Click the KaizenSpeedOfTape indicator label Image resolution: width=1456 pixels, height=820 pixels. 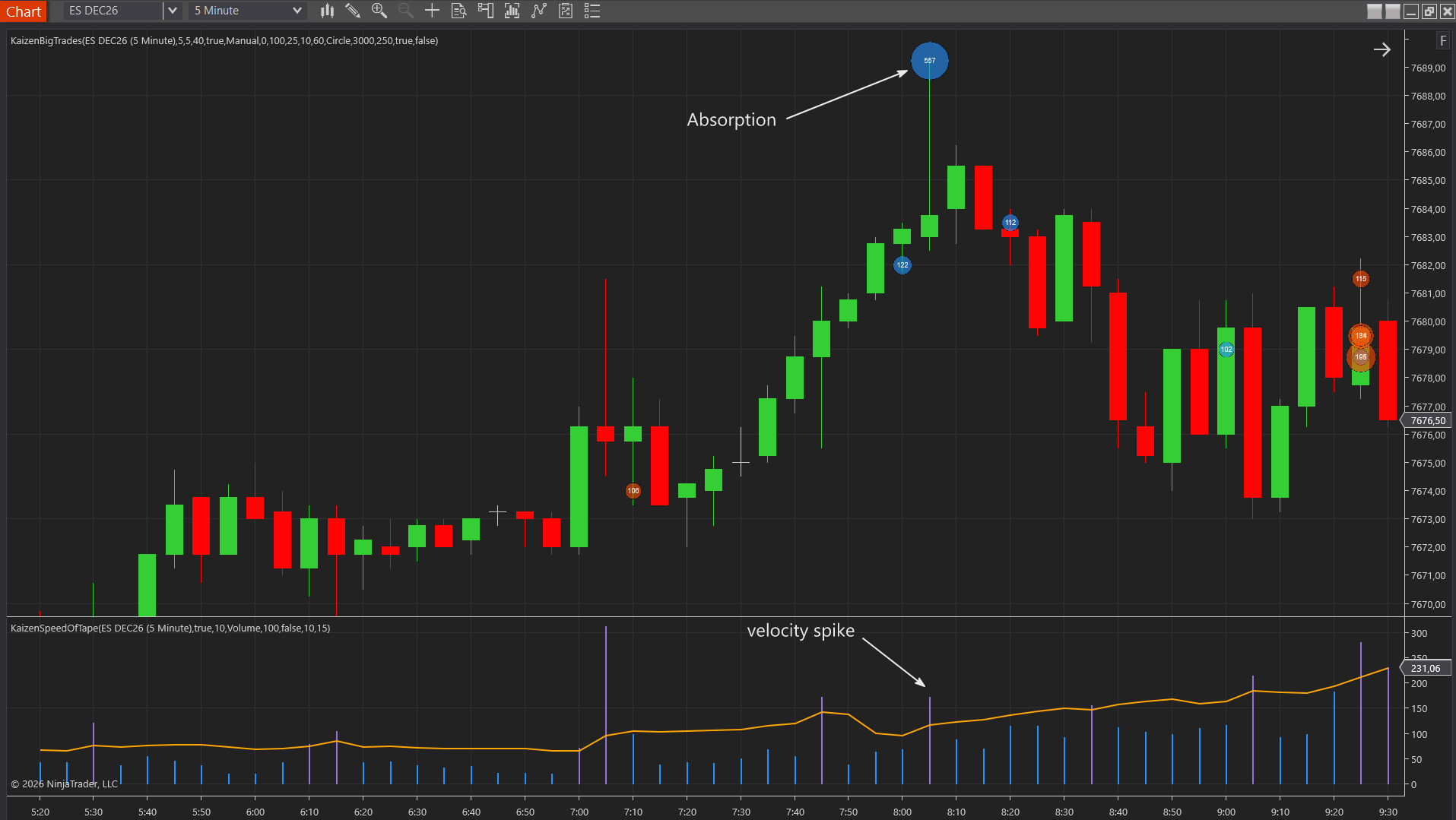point(170,628)
